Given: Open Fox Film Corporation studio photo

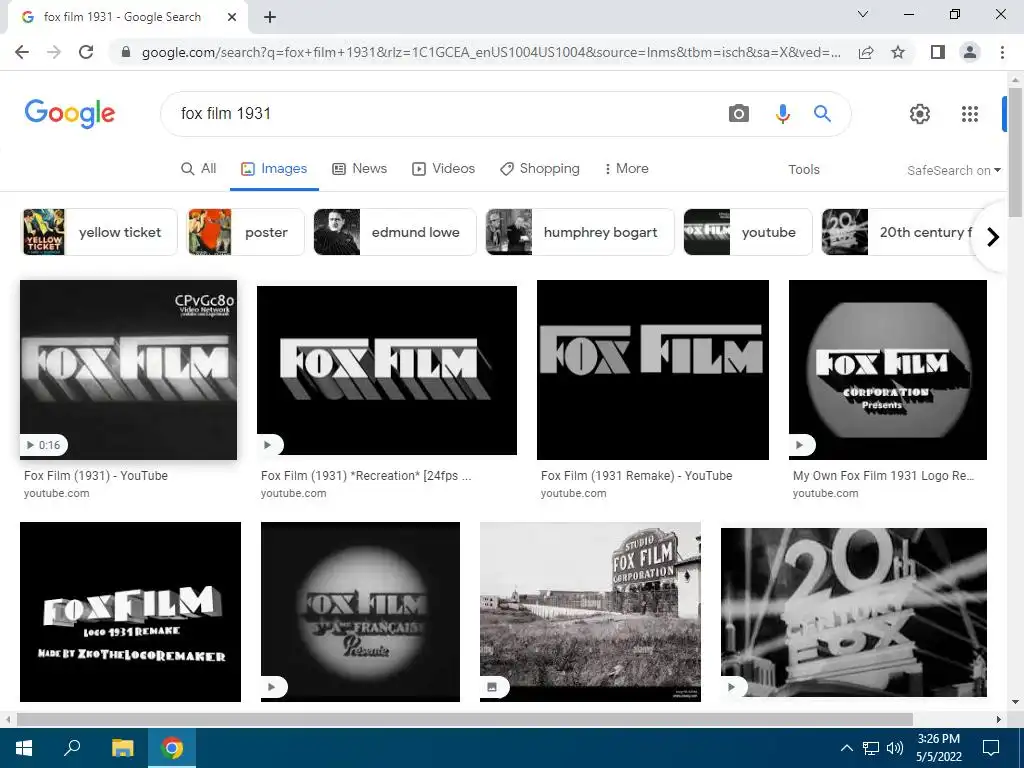Looking at the screenshot, I should pos(590,612).
